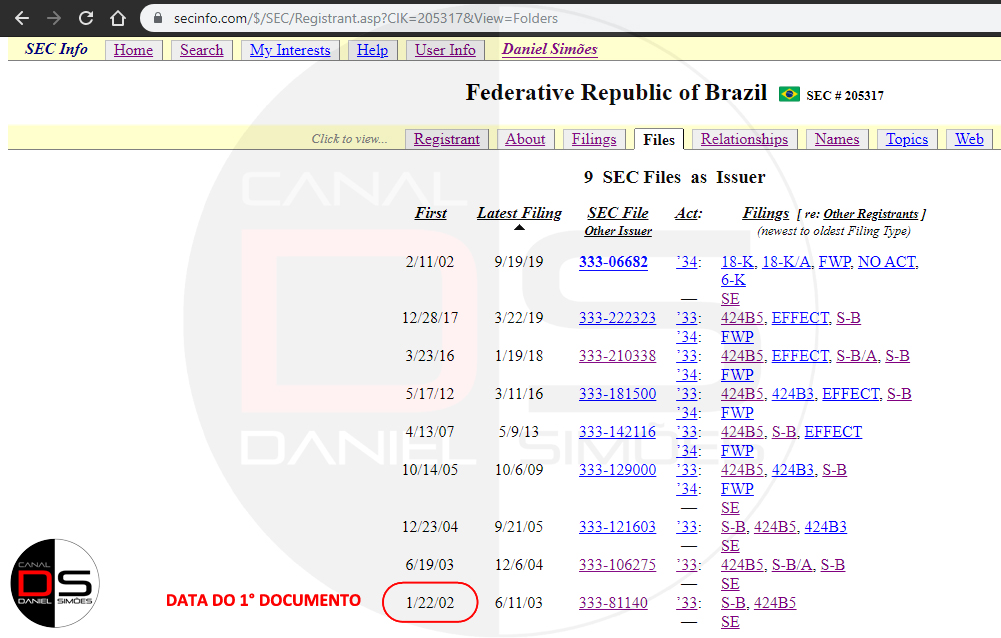Click the Other Issuer link
The height and width of the screenshot is (638, 1001).
(x=618, y=231)
